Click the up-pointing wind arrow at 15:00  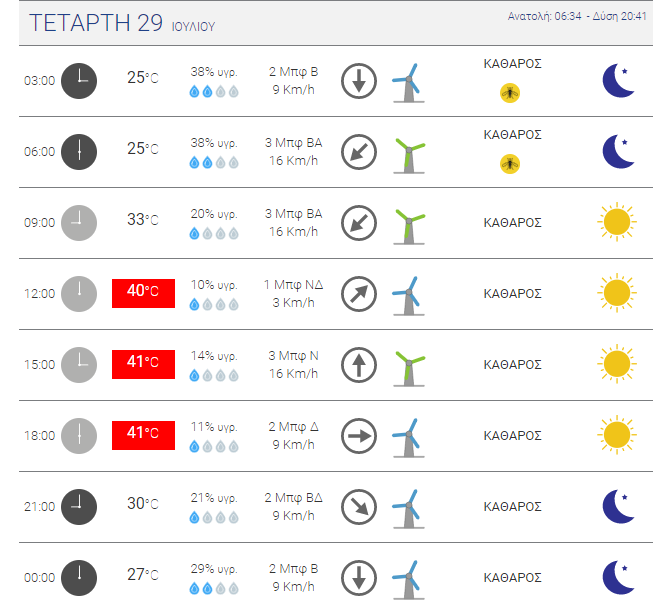click(x=359, y=365)
